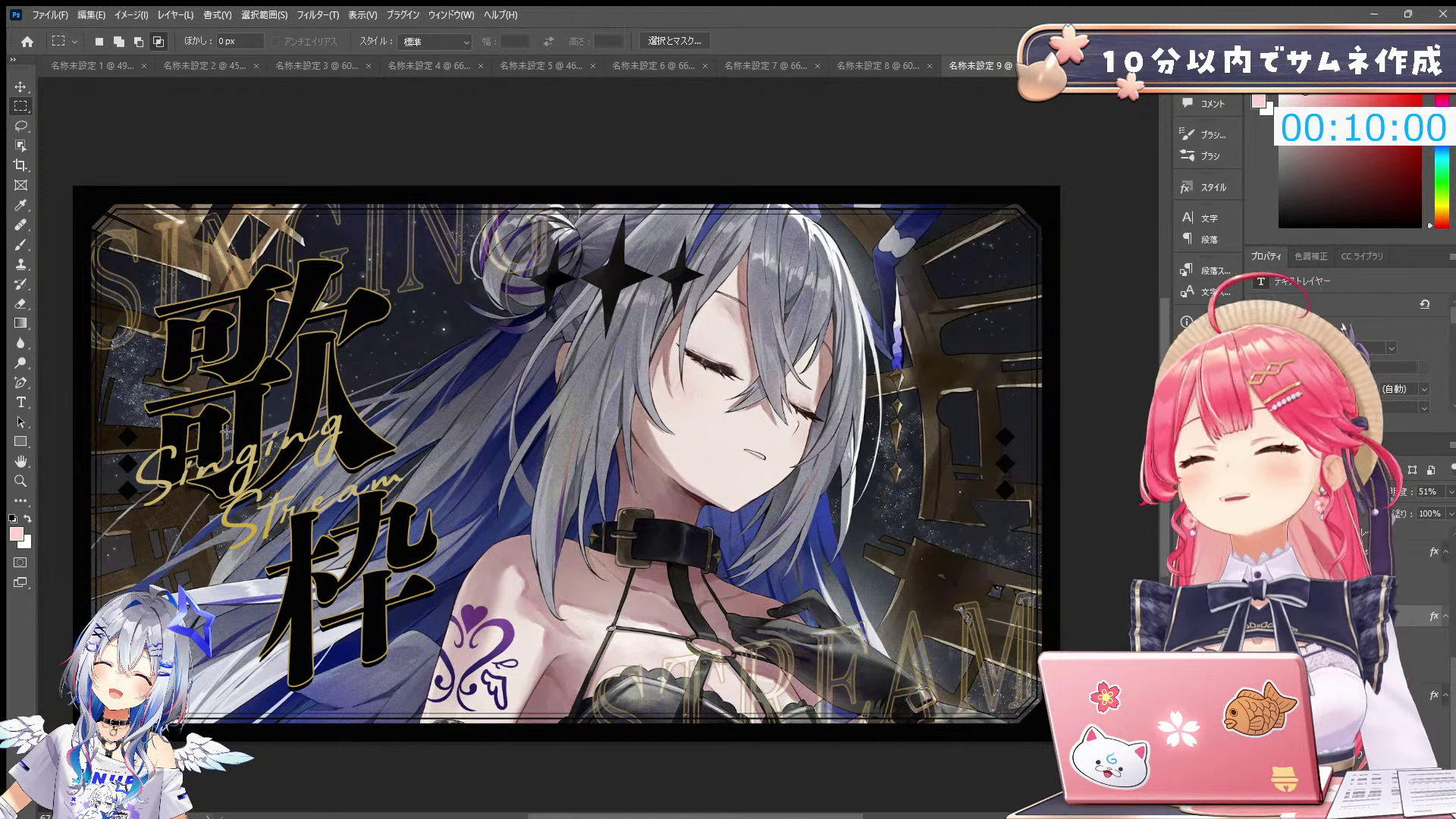
Task: Select the Eraser tool
Action: click(x=20, y=303)
